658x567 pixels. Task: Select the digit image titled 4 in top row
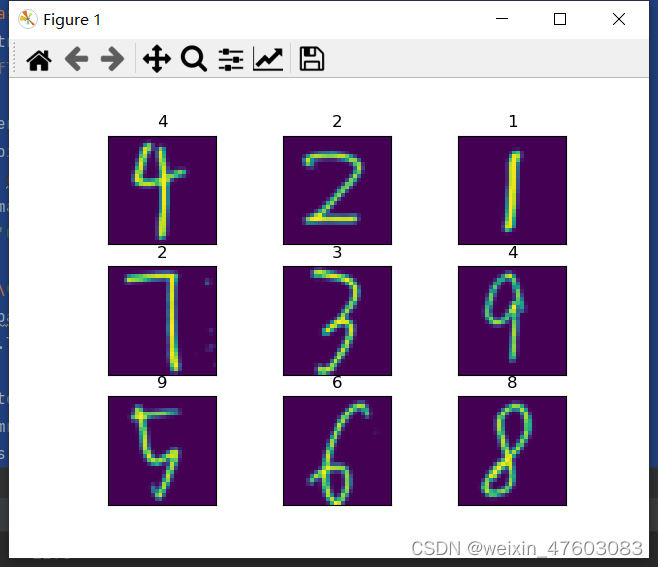coord(162,190)
